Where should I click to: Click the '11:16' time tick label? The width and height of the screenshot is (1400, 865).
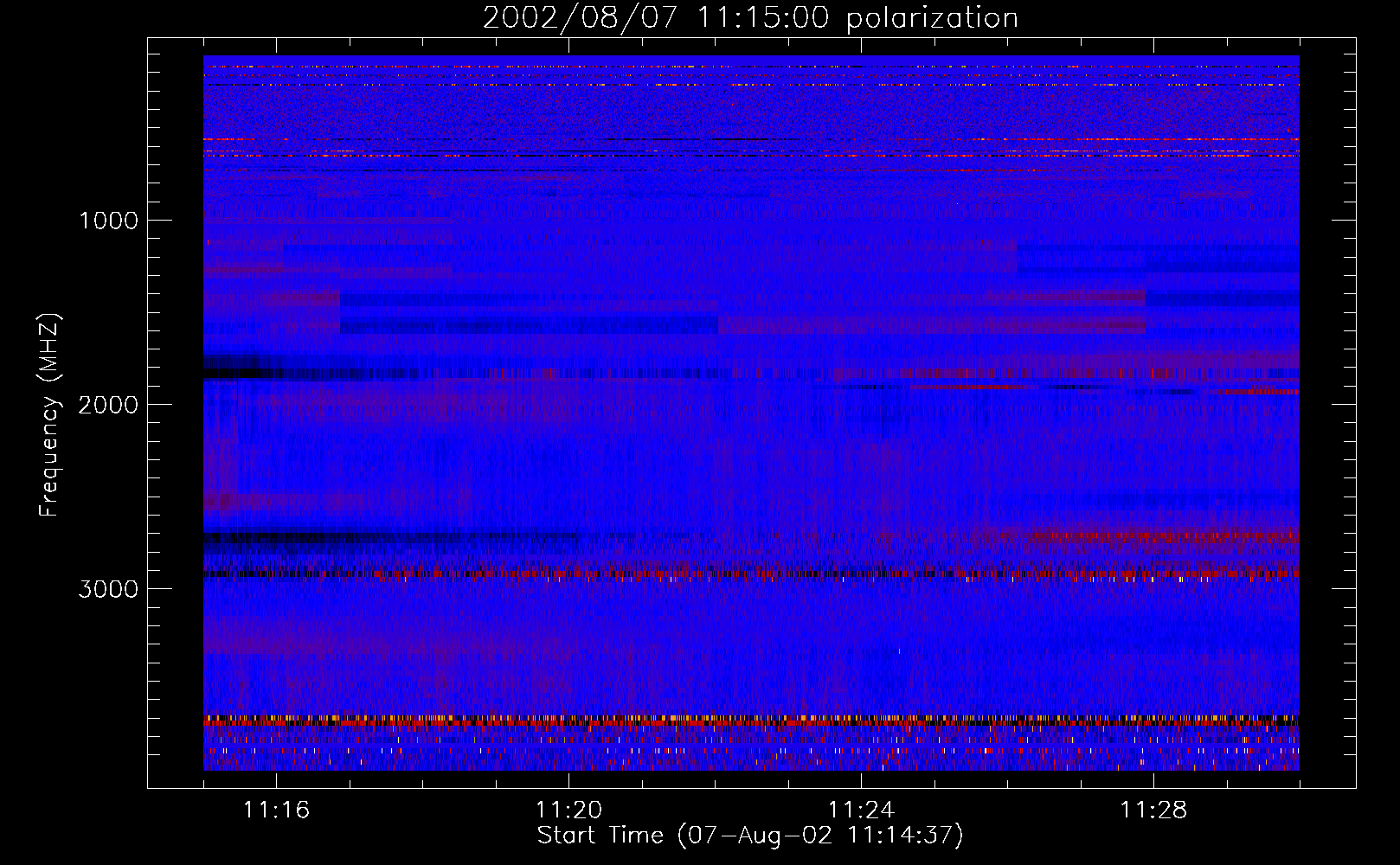pyautogui.click(x=276, y=811)
